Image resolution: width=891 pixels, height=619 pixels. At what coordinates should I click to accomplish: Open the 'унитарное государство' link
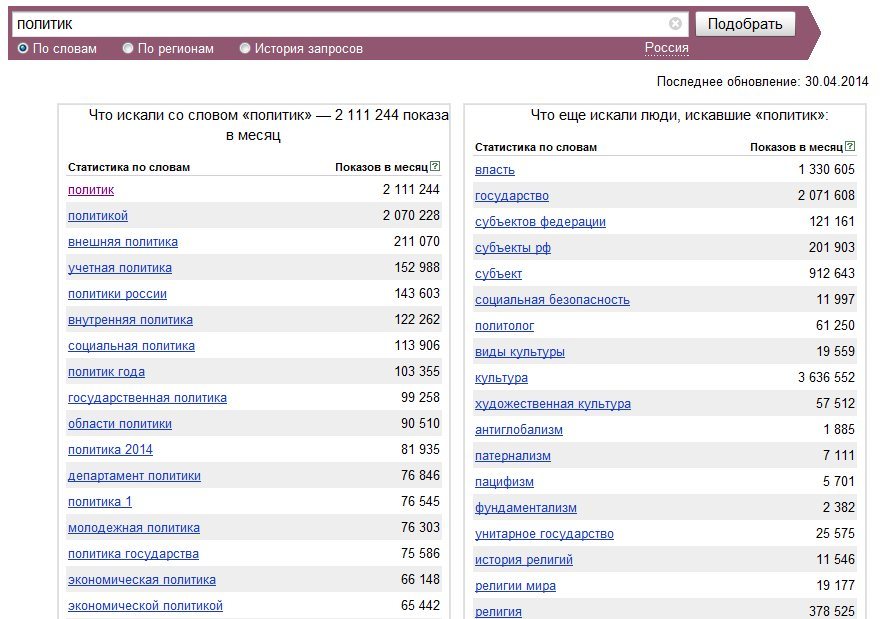(544, 534)
